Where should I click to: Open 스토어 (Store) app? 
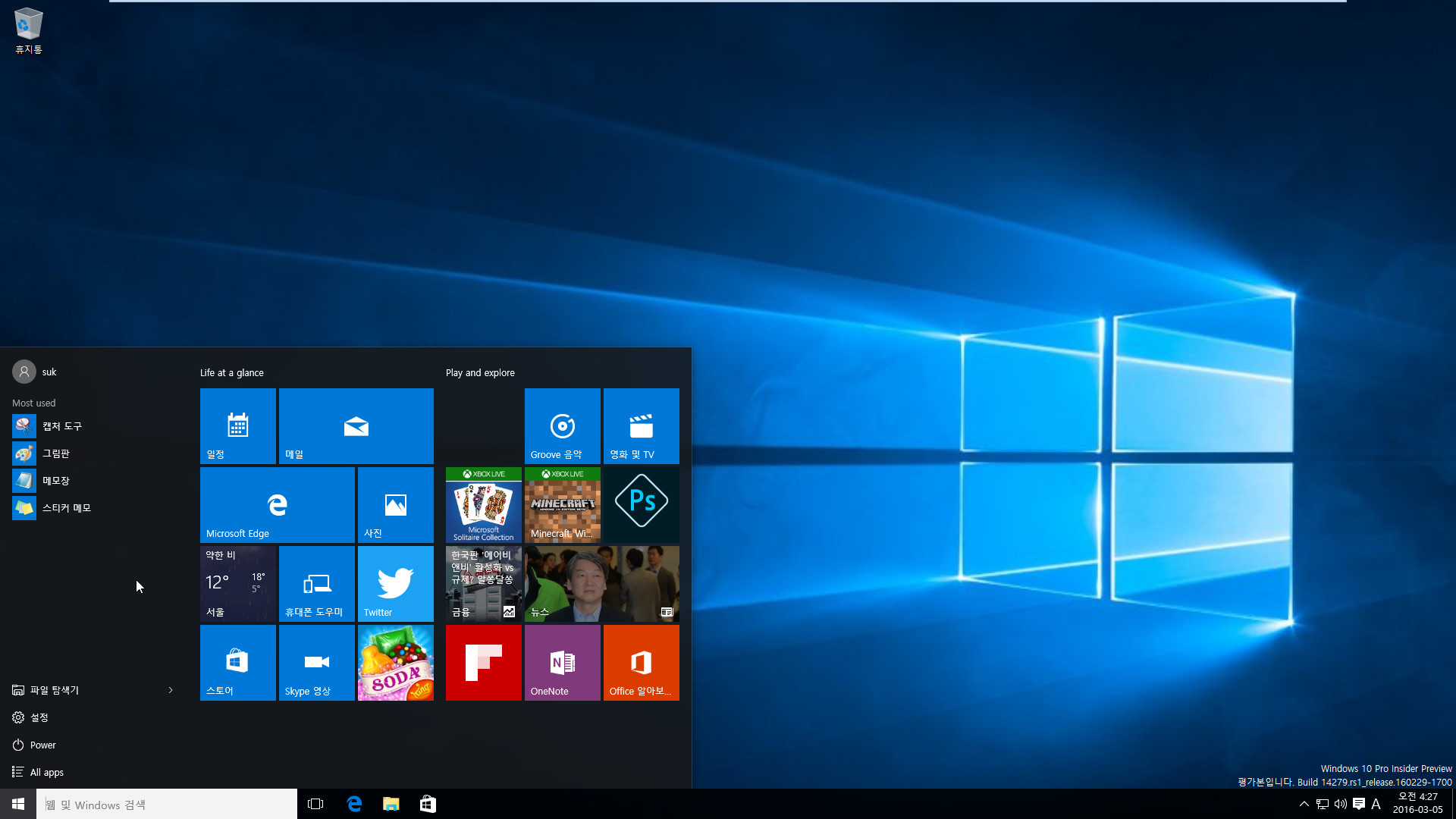pyautogui.click(x=237, y=662)
